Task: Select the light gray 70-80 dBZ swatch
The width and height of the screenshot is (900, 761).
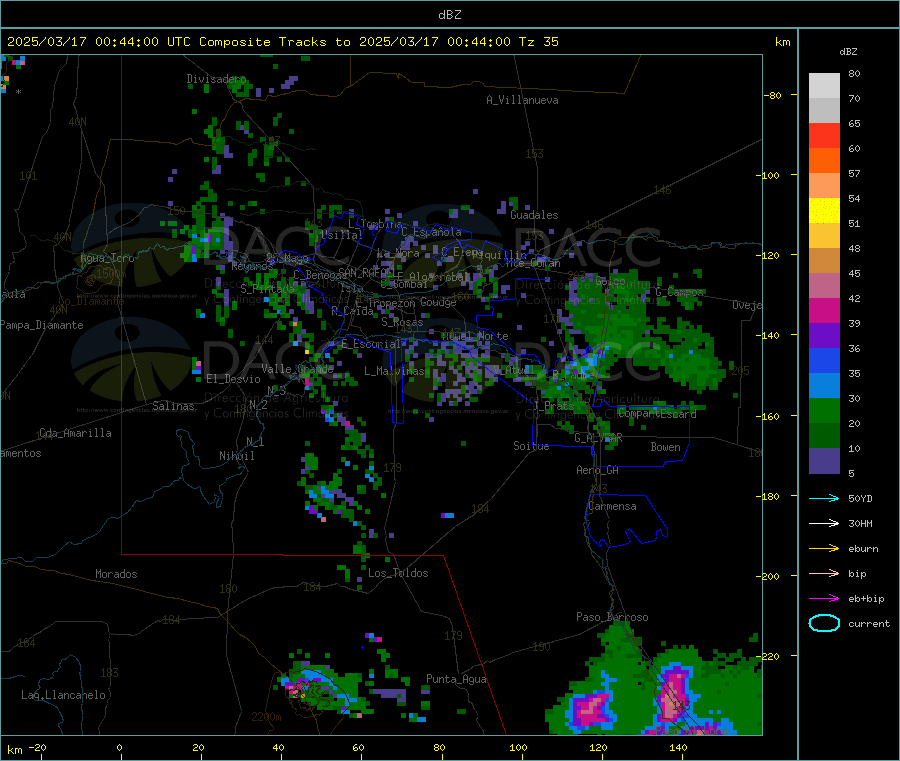Action: click(x=824, y=86)
